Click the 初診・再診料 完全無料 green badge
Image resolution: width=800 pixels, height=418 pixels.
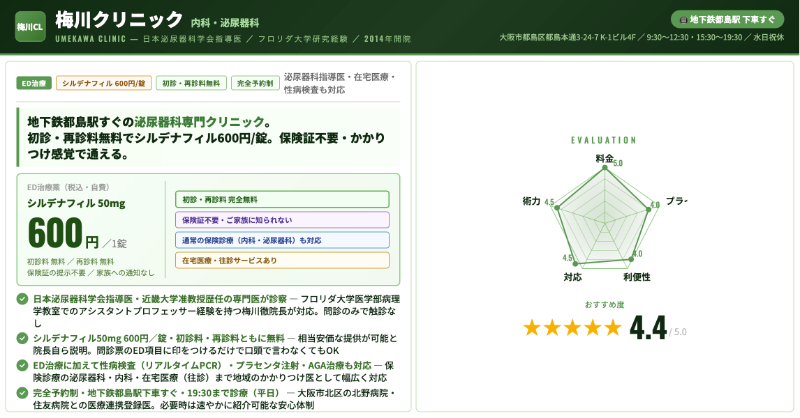[268, 200]
